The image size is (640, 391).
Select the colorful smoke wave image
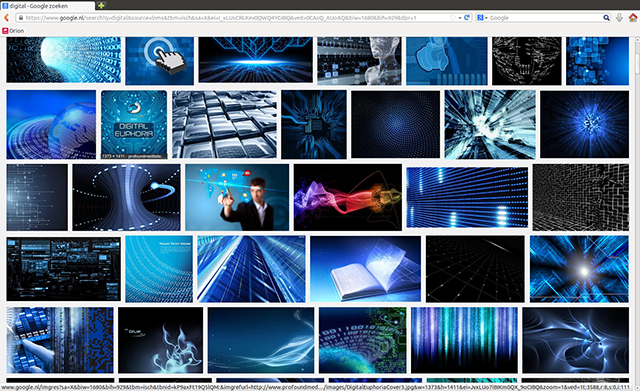coord(348,198)
